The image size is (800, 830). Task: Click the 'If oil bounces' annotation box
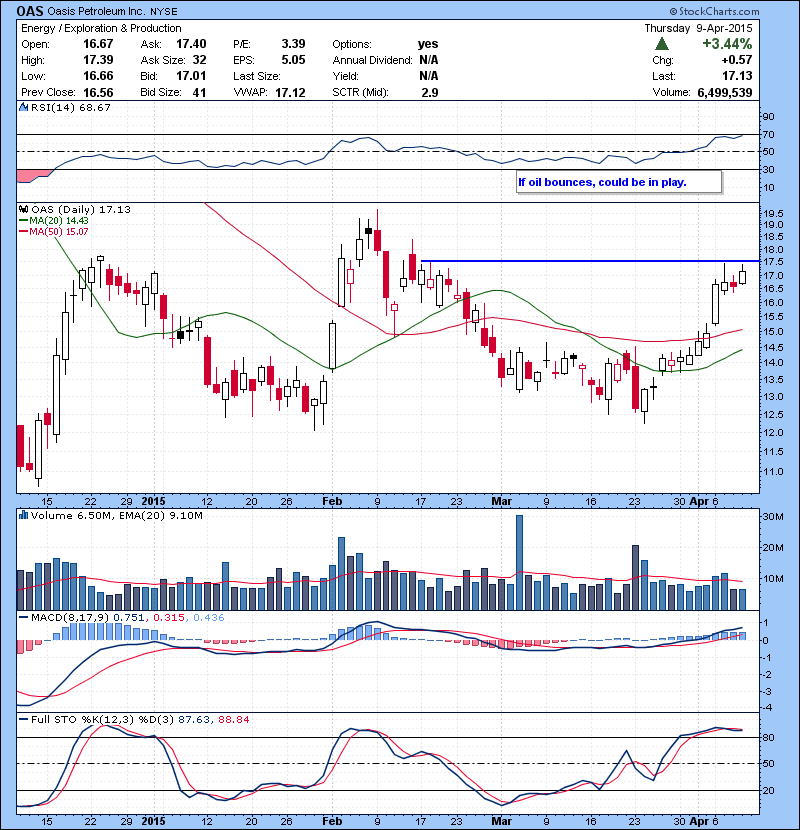(619, 182)
